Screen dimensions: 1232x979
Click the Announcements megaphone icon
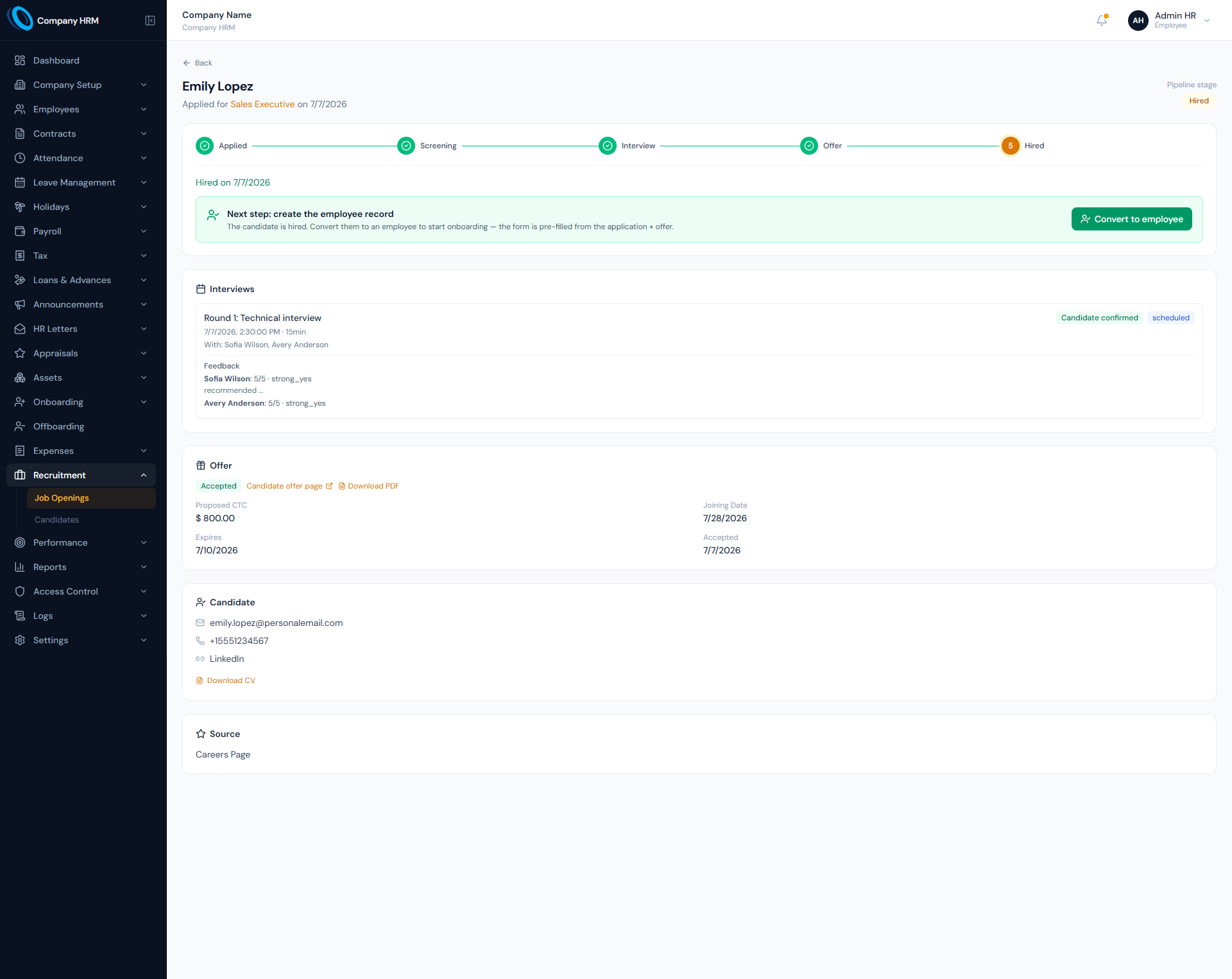(20, 304)
